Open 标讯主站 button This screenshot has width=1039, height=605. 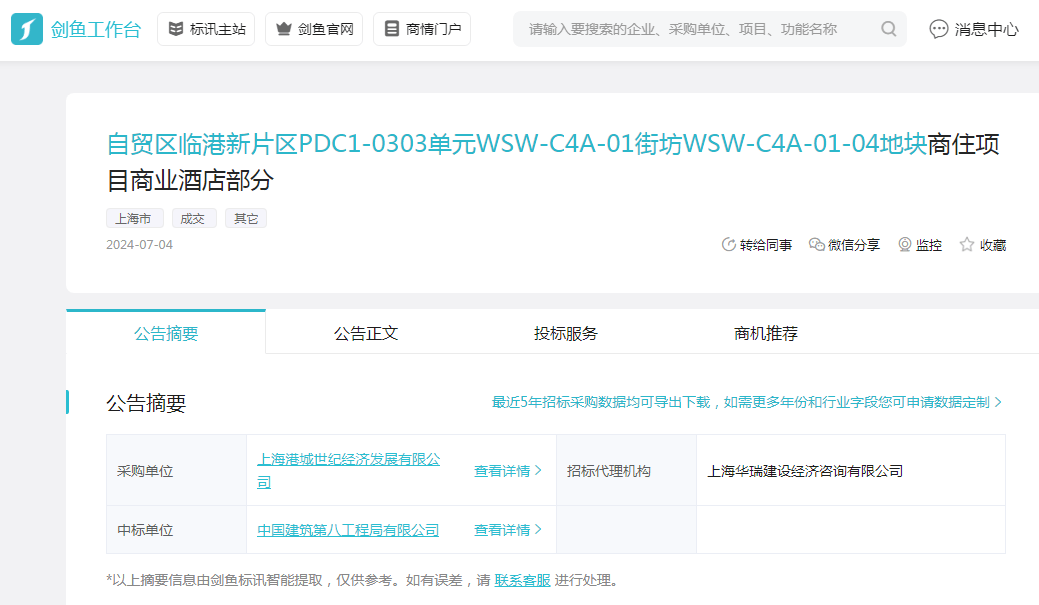[206, 29]
